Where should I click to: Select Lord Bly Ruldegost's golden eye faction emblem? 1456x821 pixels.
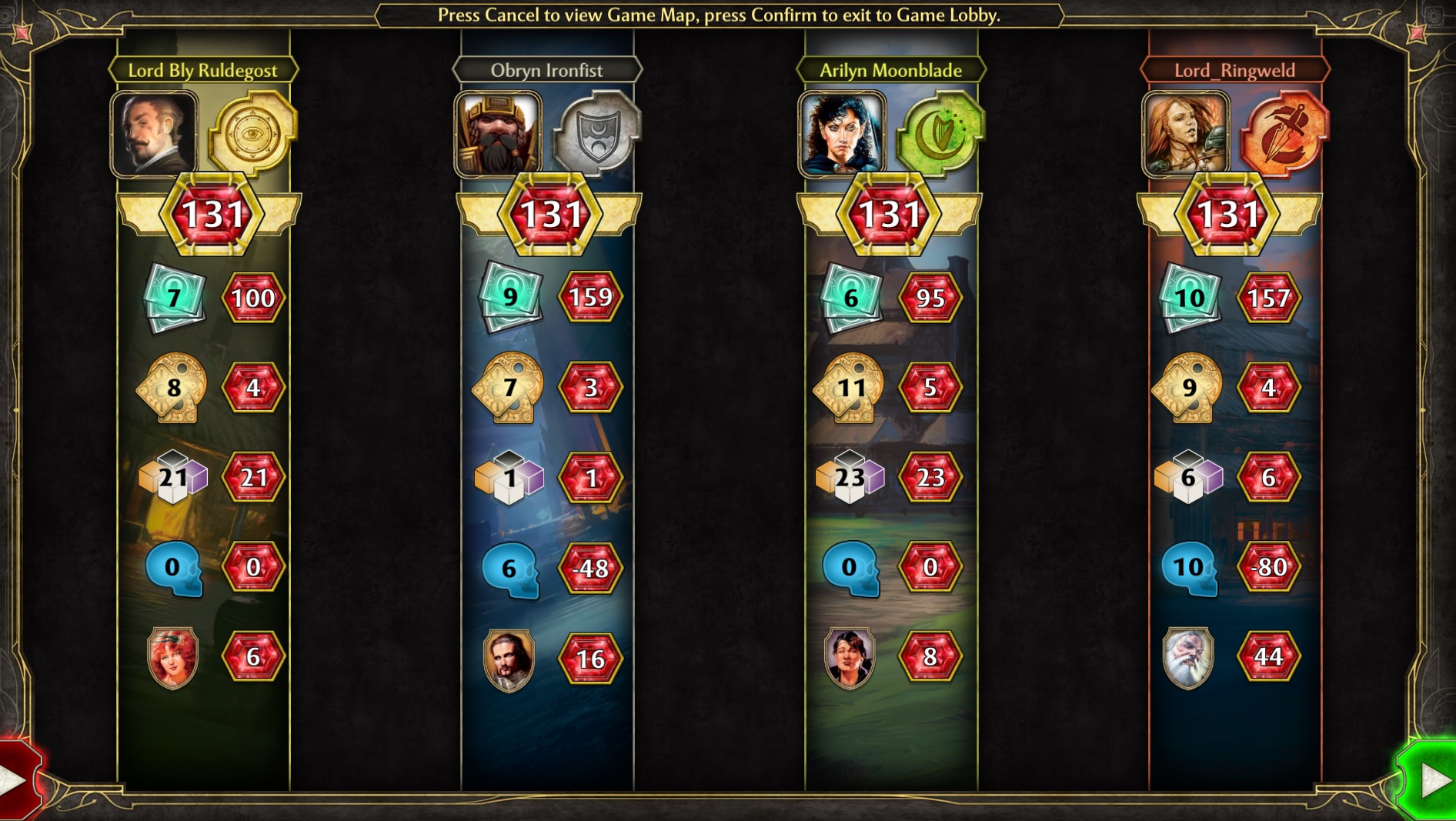pyautogui.click(x=253, y=133)
